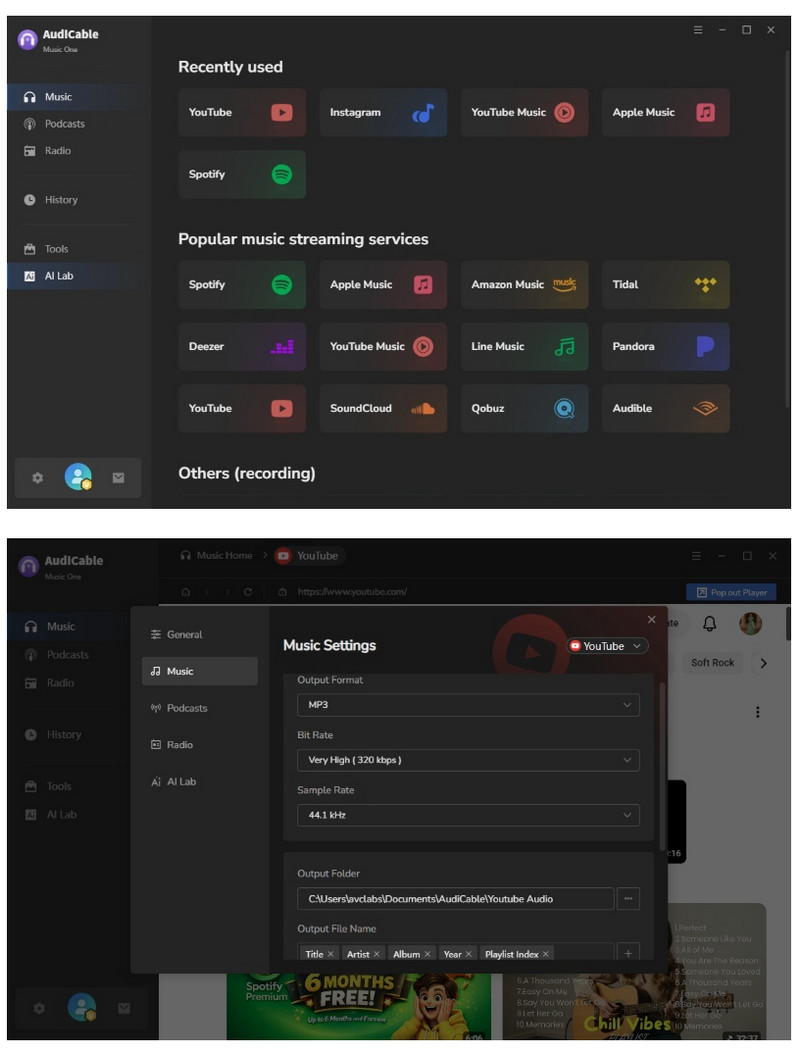The width and height of the screenshot is (800, 1054).
Task: Remove the Year tag from output file name
Action: (x=470, y=954)
